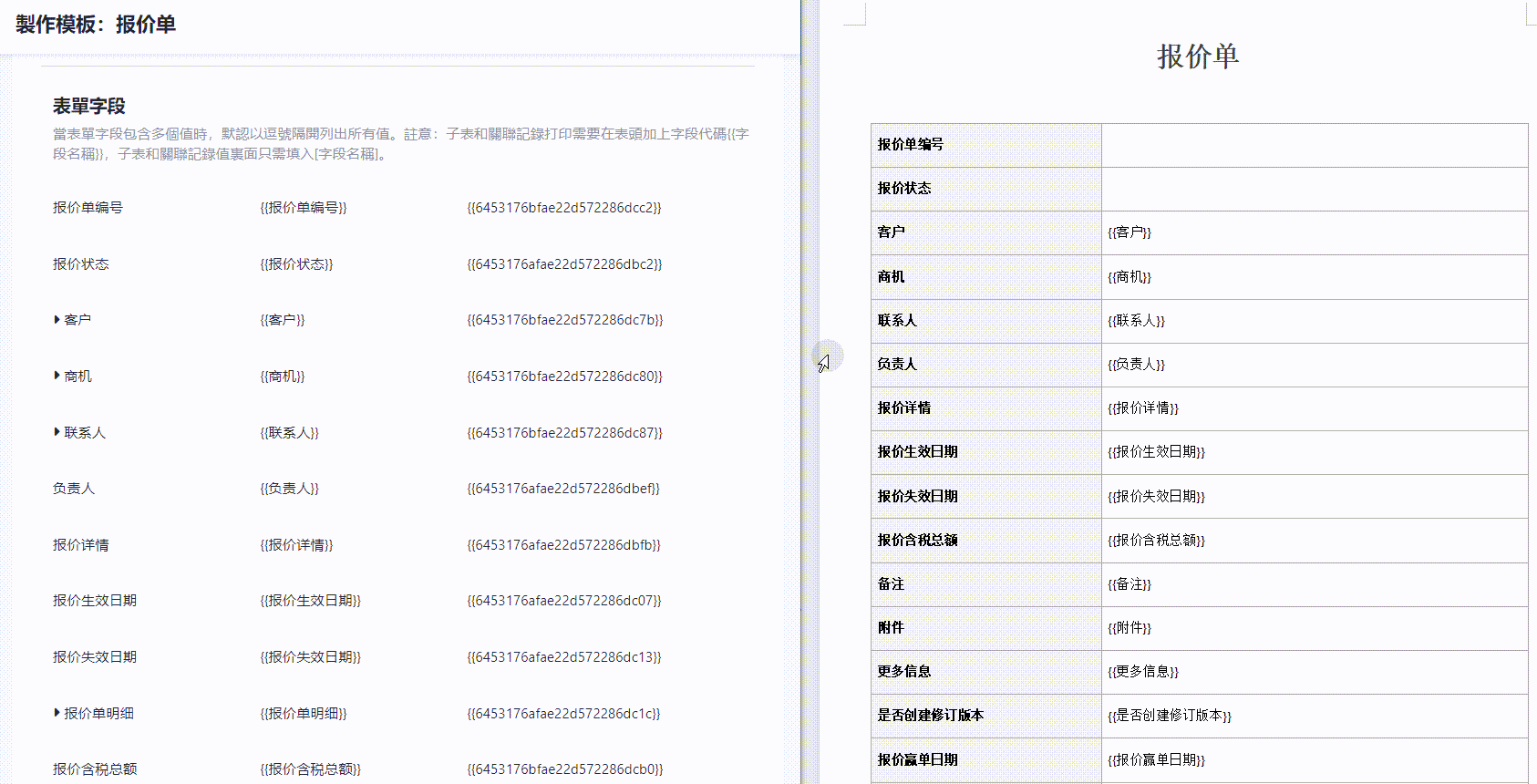The height and width of the screenshot is (784, 1537).
Task: Click the ID code {{6453176bfae22d572286dc87}}
Action: pyautogui.click(x=565, y=433)
